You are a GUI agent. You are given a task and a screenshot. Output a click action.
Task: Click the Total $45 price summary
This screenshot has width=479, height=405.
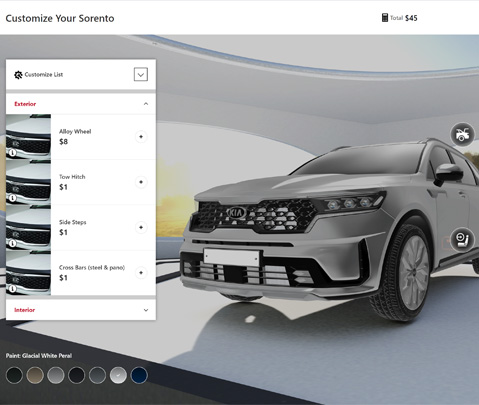(x=404, y=18)
